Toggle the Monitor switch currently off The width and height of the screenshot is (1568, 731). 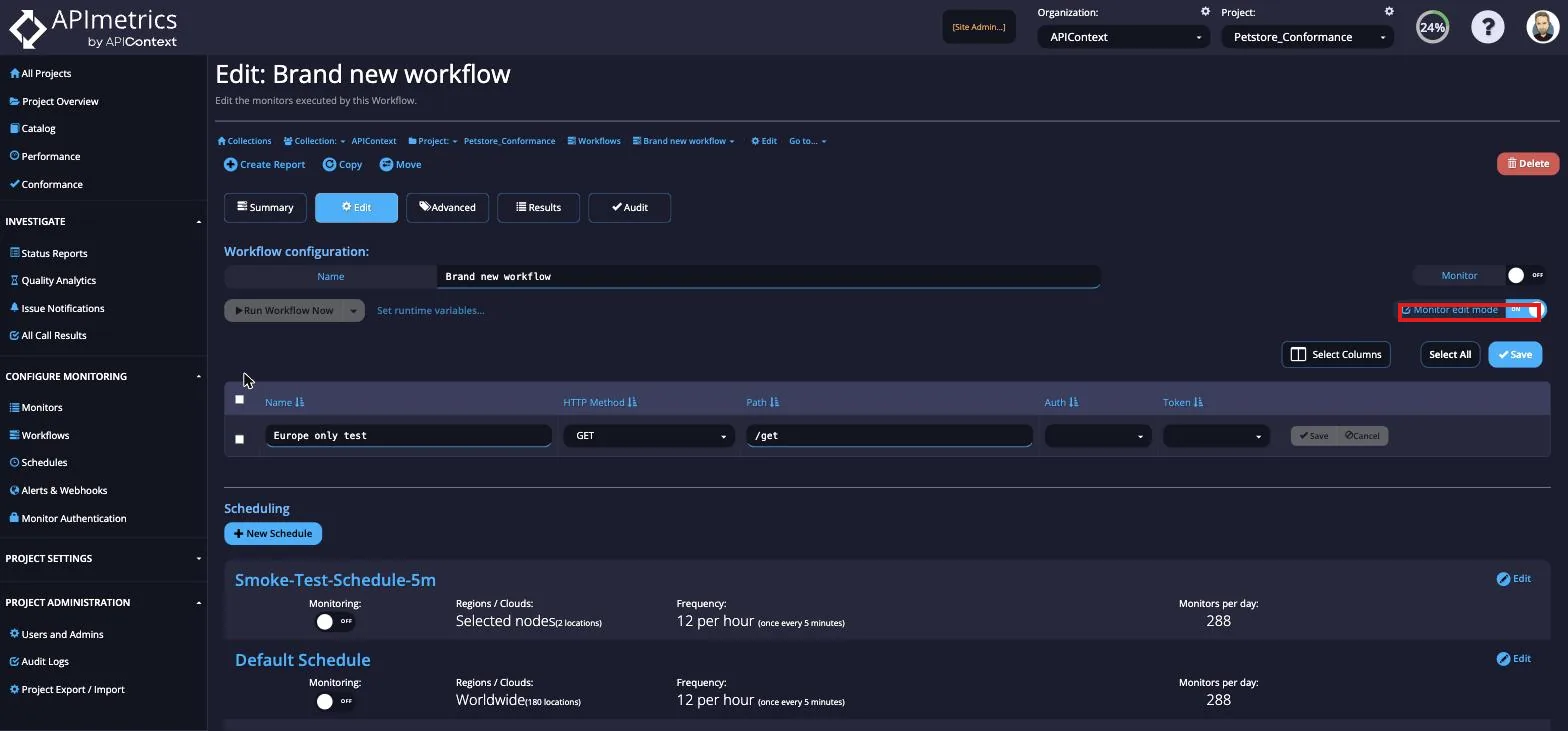(1526, 275)
